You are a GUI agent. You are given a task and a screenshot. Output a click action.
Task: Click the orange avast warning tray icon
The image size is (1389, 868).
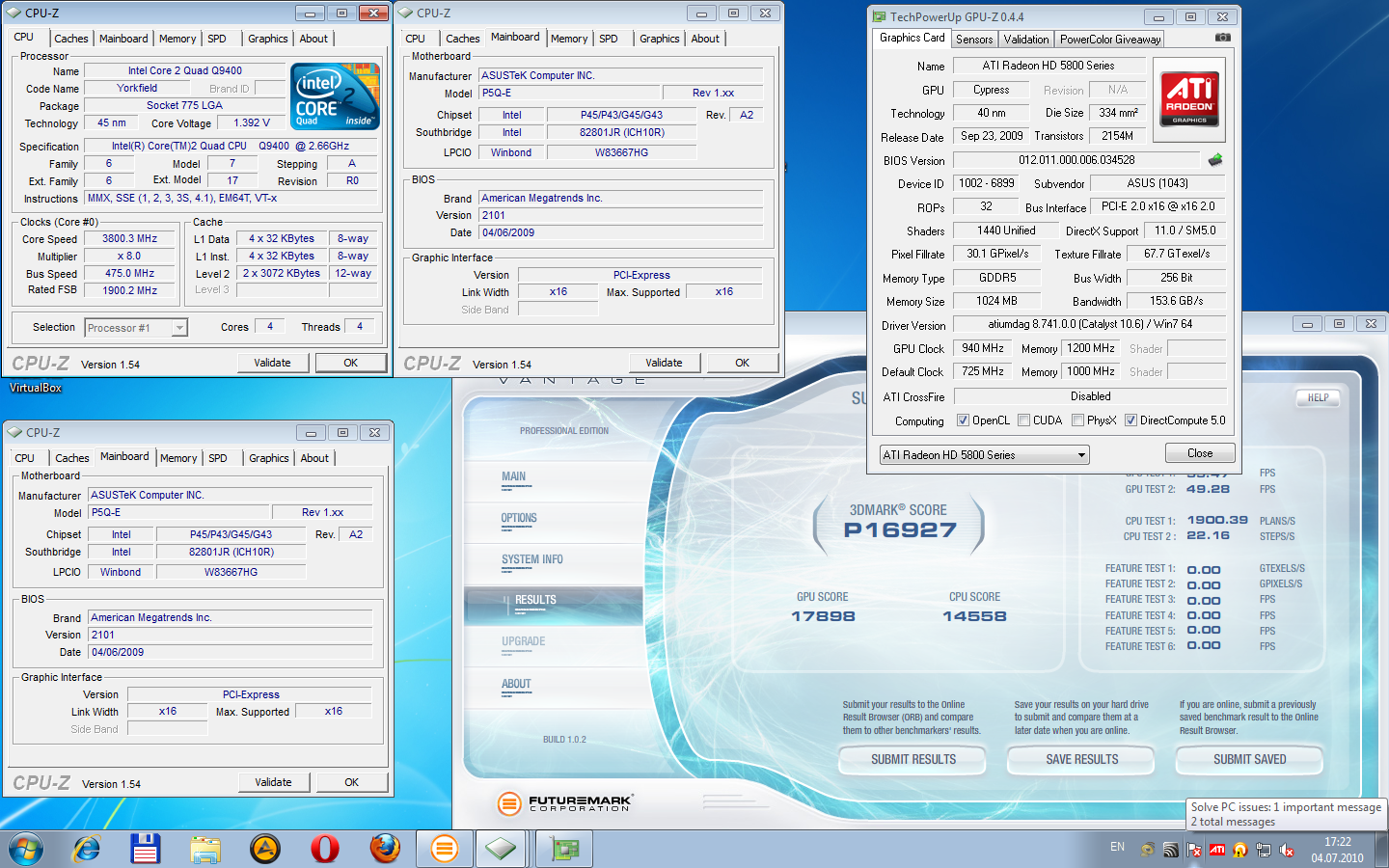point(1240,850)
